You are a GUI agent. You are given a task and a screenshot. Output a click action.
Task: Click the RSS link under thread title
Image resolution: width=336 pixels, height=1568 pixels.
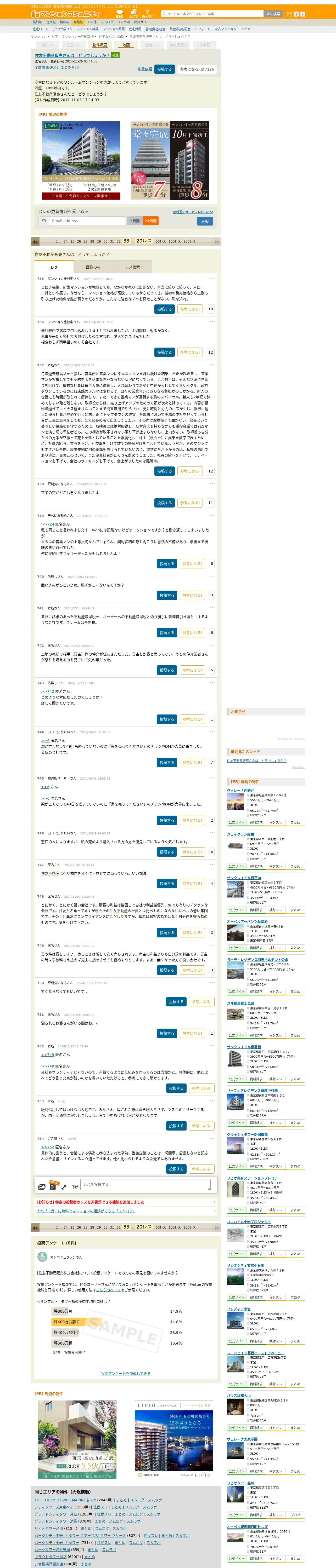(76, 68)
